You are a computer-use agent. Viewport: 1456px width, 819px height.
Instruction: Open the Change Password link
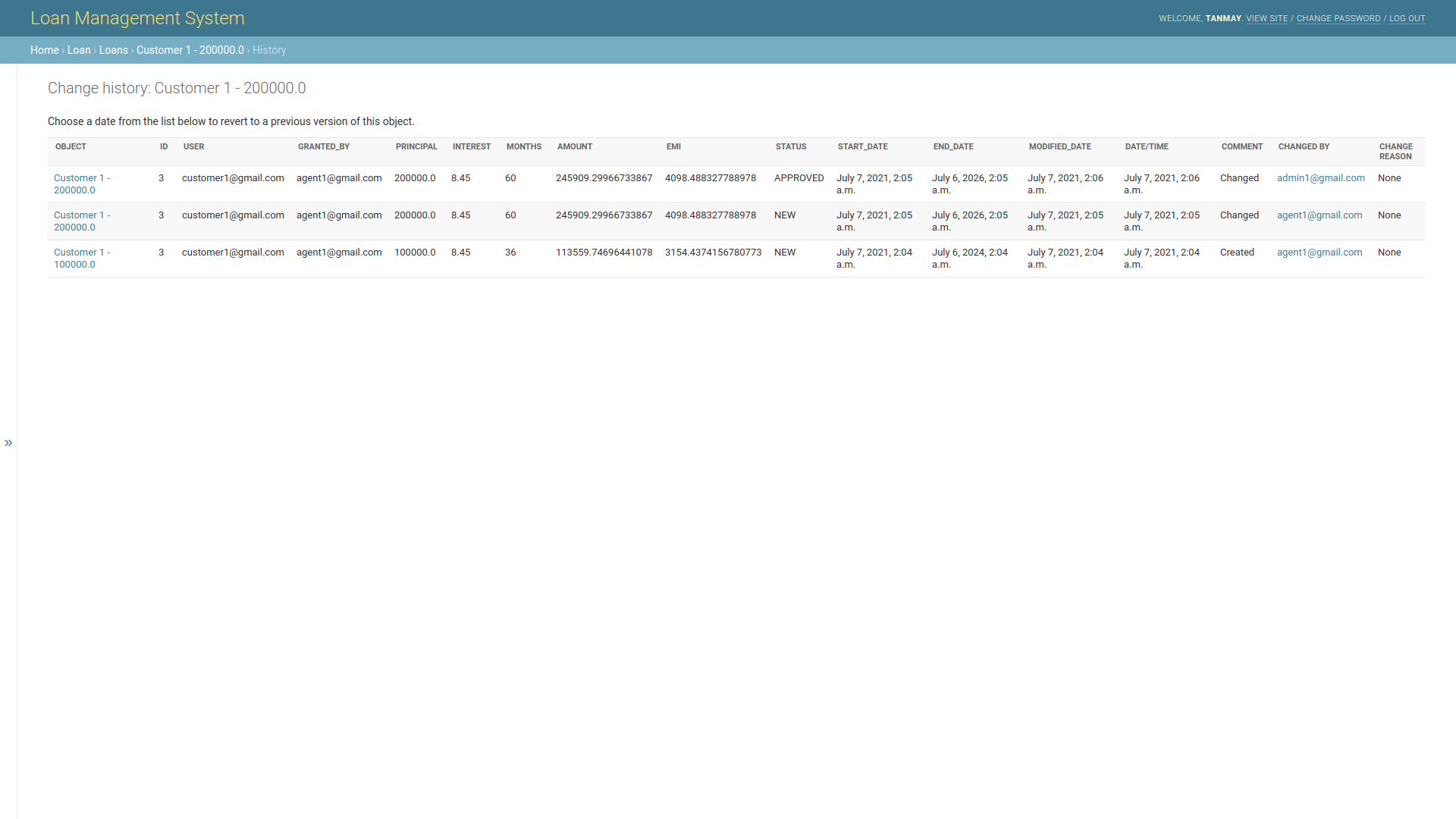click(1338, 18)
